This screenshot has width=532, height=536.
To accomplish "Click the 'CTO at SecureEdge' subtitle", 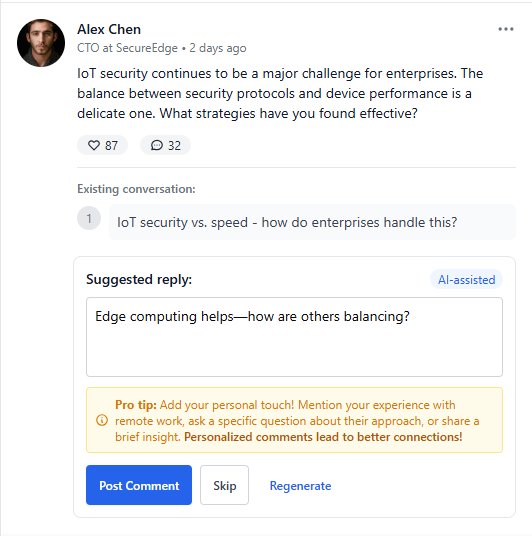I will (x=128, y=48).
